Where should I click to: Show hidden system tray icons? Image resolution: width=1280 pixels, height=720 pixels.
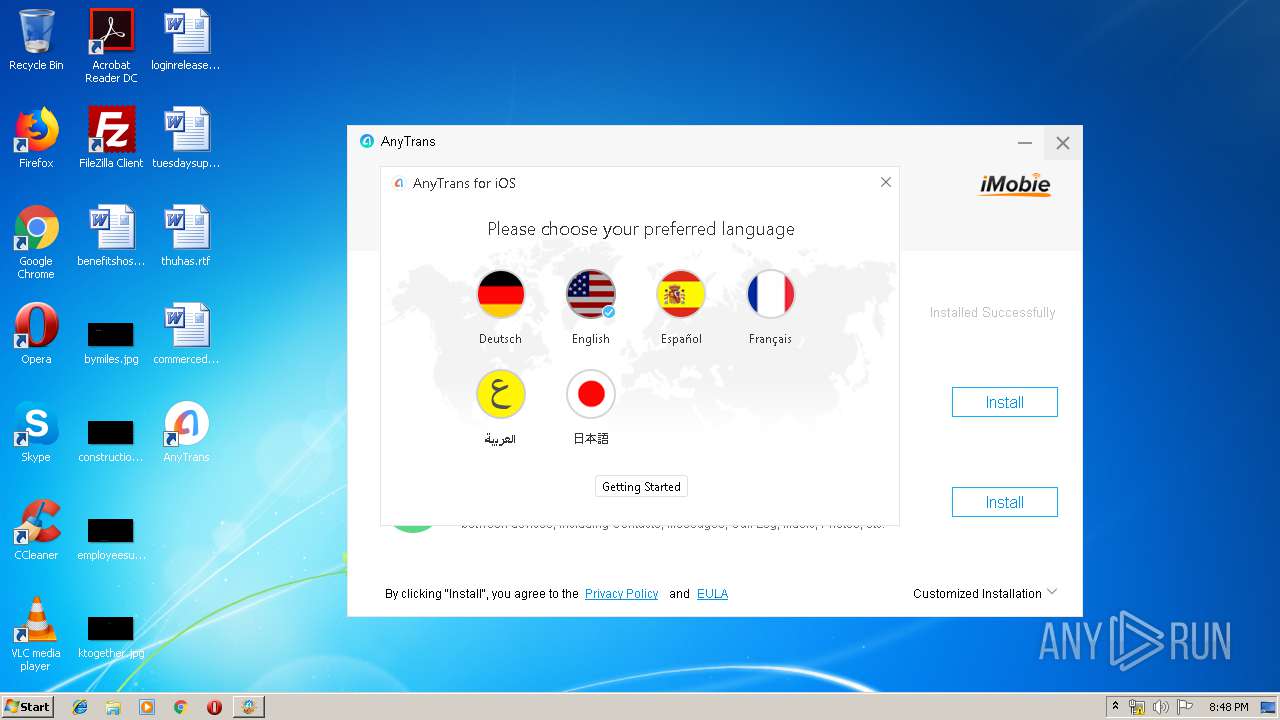pyautogui.click(x=1116, y=707)
